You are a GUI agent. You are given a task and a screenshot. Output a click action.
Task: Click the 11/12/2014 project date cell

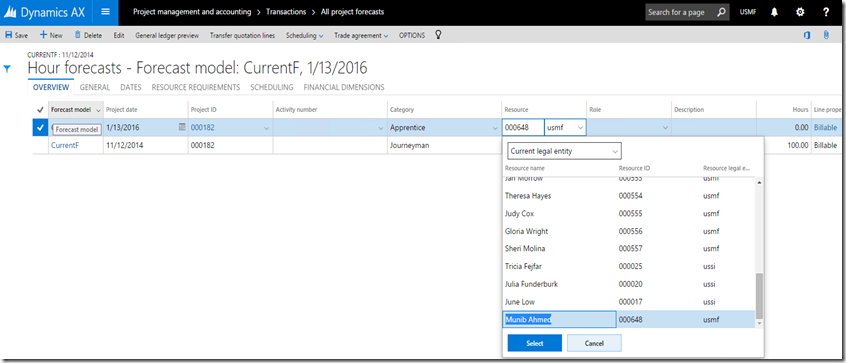(146, 145)
